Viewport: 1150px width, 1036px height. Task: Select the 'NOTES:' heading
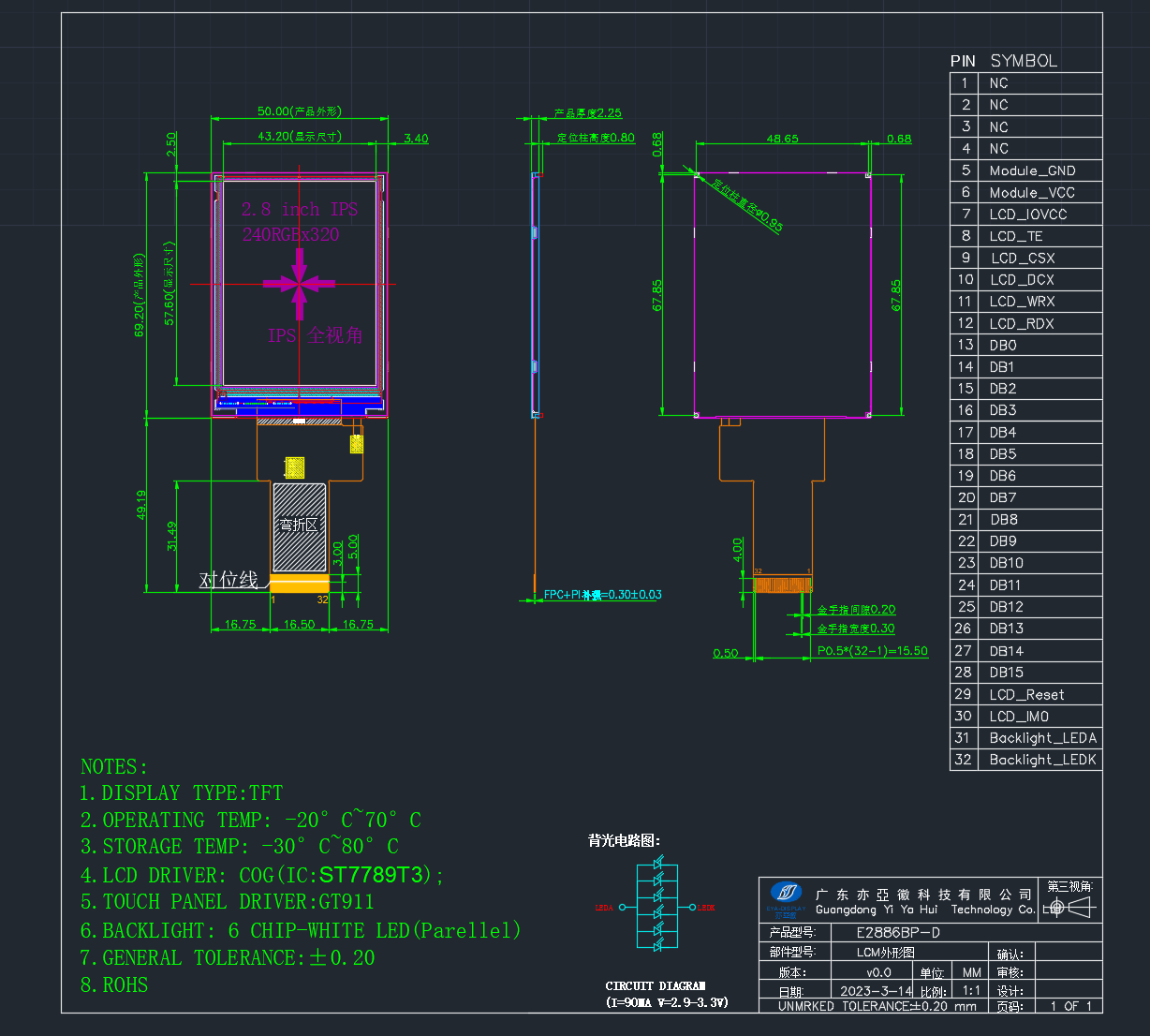[x=114, y=766]
